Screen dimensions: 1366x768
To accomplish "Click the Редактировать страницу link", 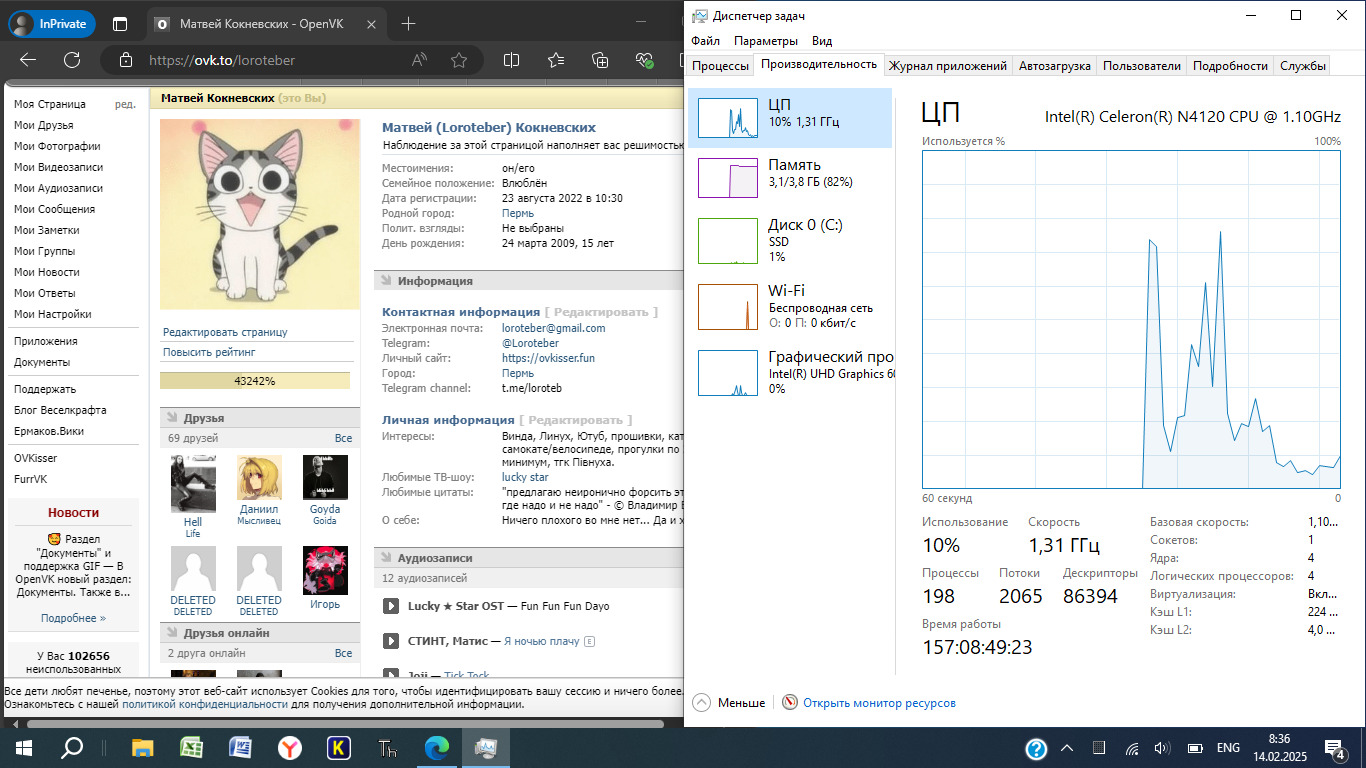I will (x=225, y=332).
